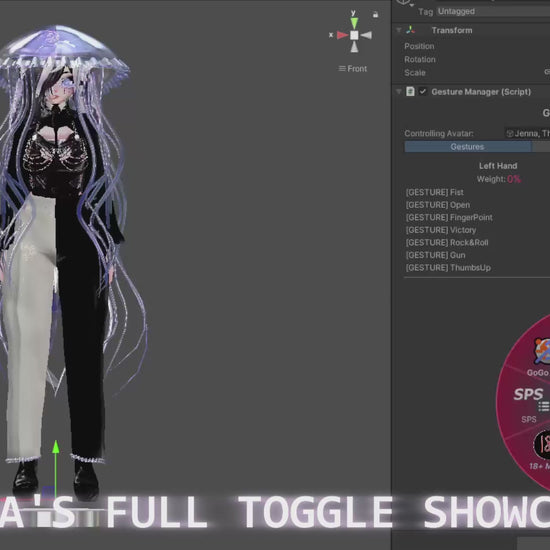This screenshot has width=550, height=550.
Task: Select the Left Hand Fist gesture
Action: coord(434,192)
